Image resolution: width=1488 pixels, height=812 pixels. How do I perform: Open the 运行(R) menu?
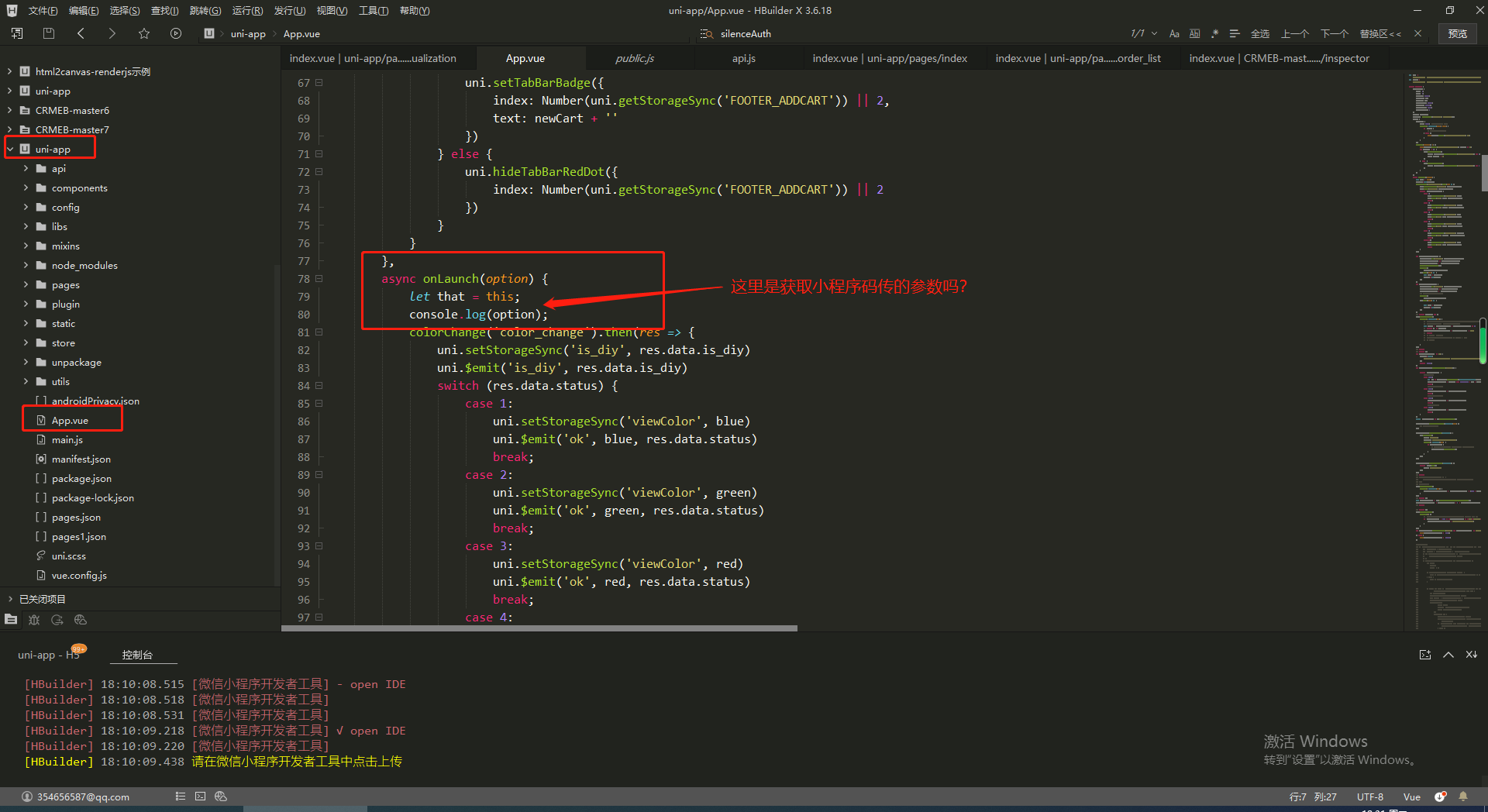247,10
